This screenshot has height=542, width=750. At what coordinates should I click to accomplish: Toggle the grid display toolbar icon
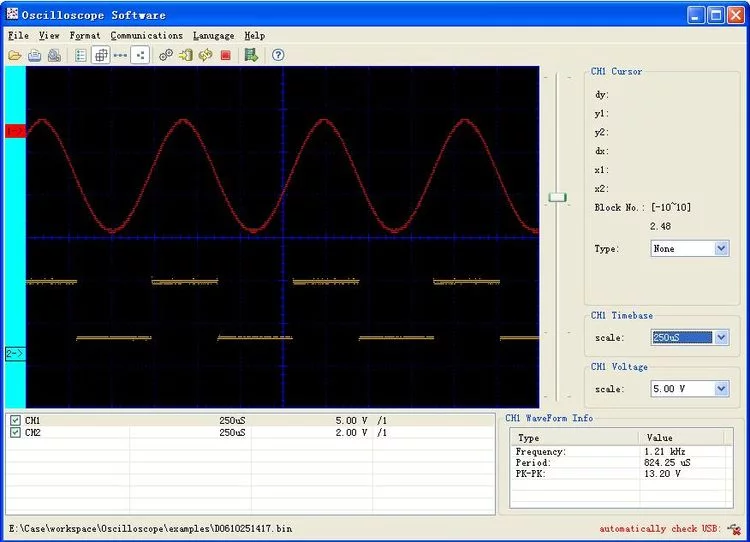[x=101, y=55]
